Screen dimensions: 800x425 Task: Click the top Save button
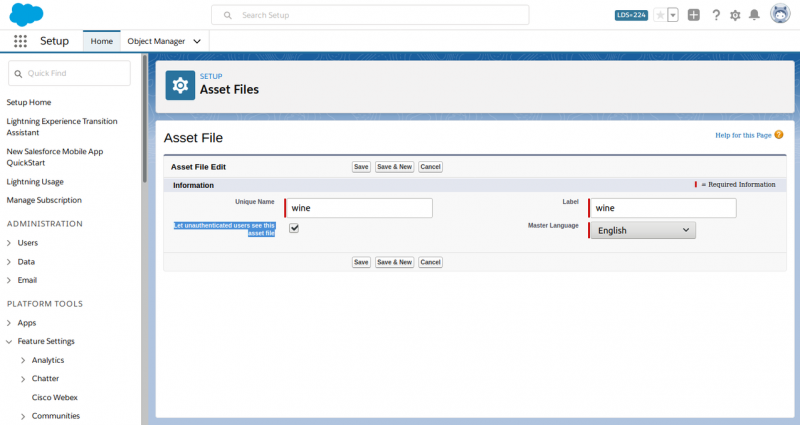[361, 167]
